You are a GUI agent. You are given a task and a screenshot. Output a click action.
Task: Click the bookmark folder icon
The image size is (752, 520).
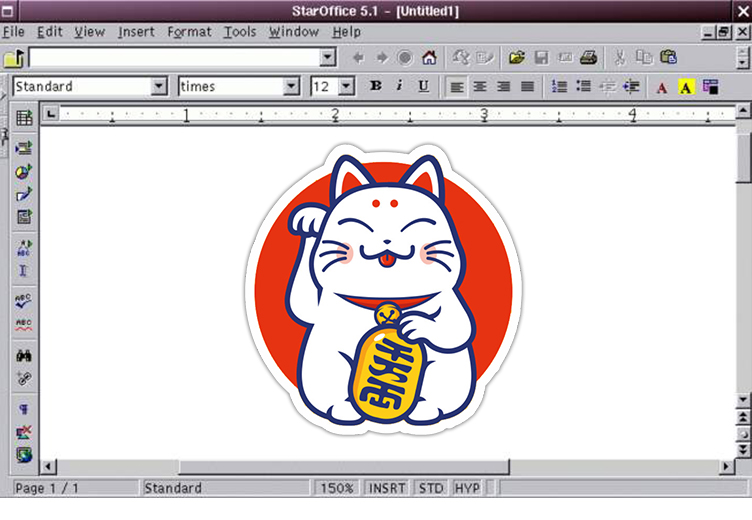pos(14,58)
